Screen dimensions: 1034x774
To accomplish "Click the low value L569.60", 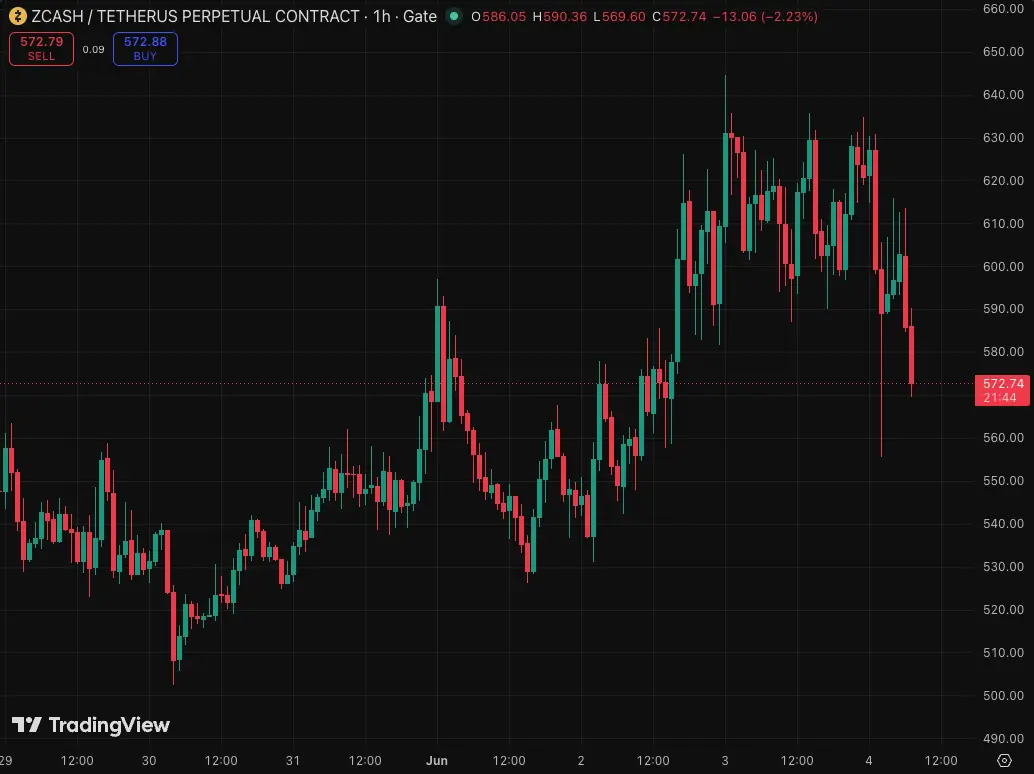I will click(619, 16).
